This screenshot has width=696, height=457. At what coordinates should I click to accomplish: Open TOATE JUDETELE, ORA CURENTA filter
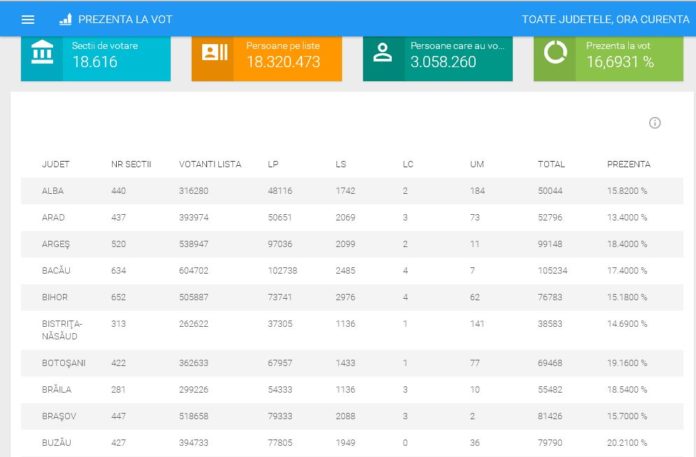tap(602, 19)
